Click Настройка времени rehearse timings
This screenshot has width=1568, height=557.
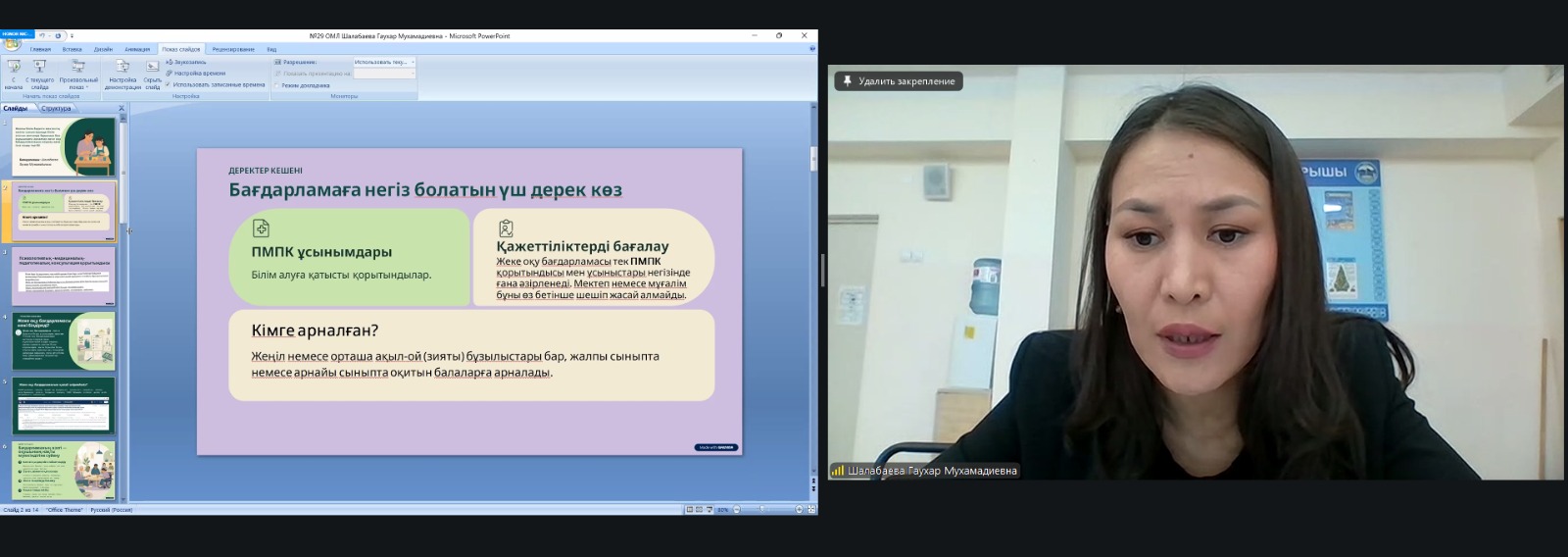tap(195, 74)
